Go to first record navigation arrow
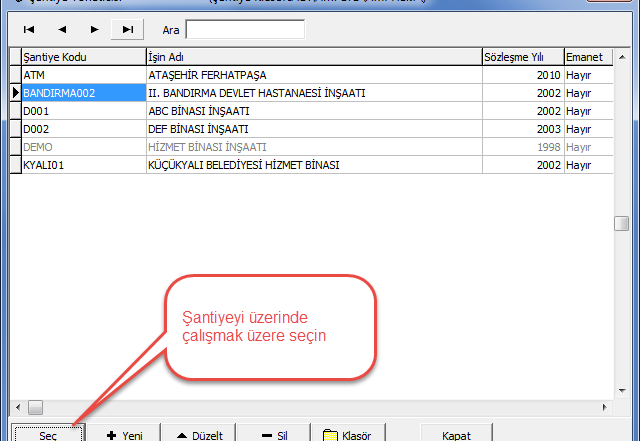640x441 pixels. click(28, 30)
